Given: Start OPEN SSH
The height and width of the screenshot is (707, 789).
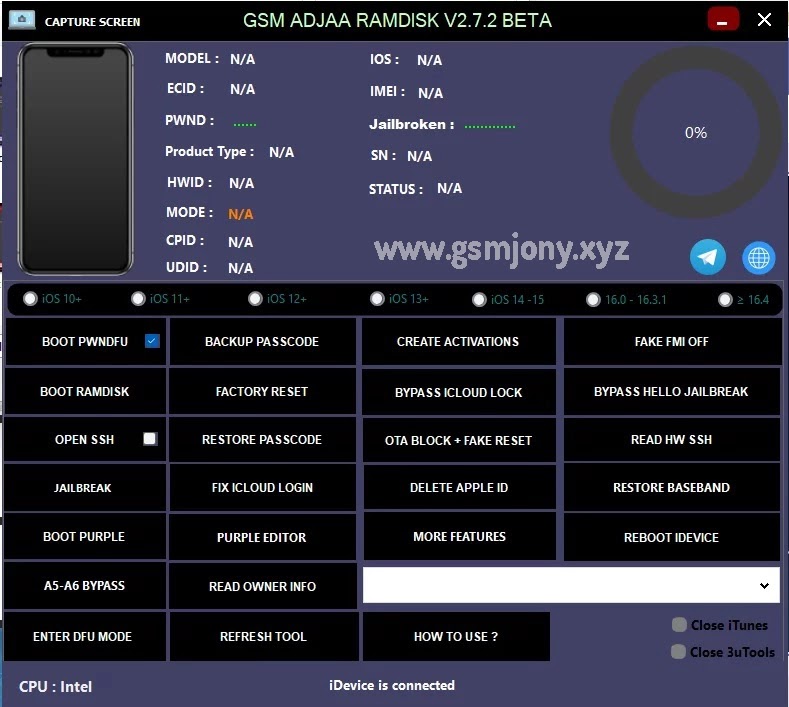Looking at the screenshot, I should point(85,439).
